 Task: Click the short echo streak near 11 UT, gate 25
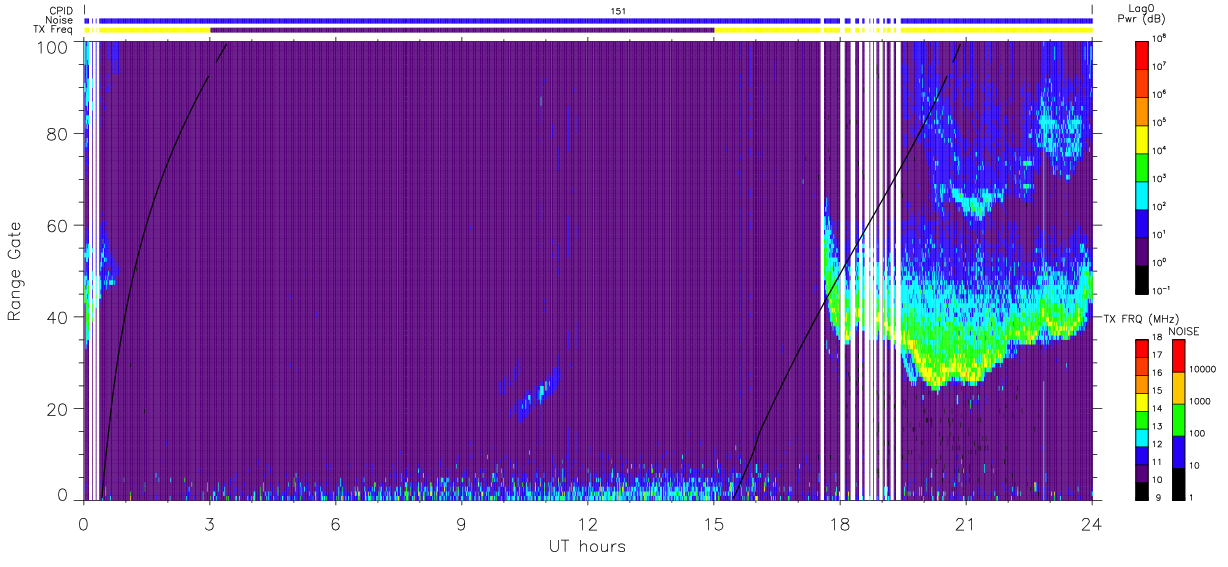540,392
